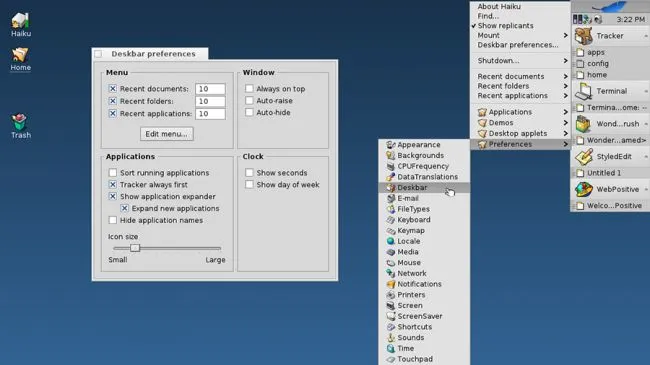Enable Show day of week
Image resolution: width=650 pixels, height=365 pixels.
tap(249, 185)
